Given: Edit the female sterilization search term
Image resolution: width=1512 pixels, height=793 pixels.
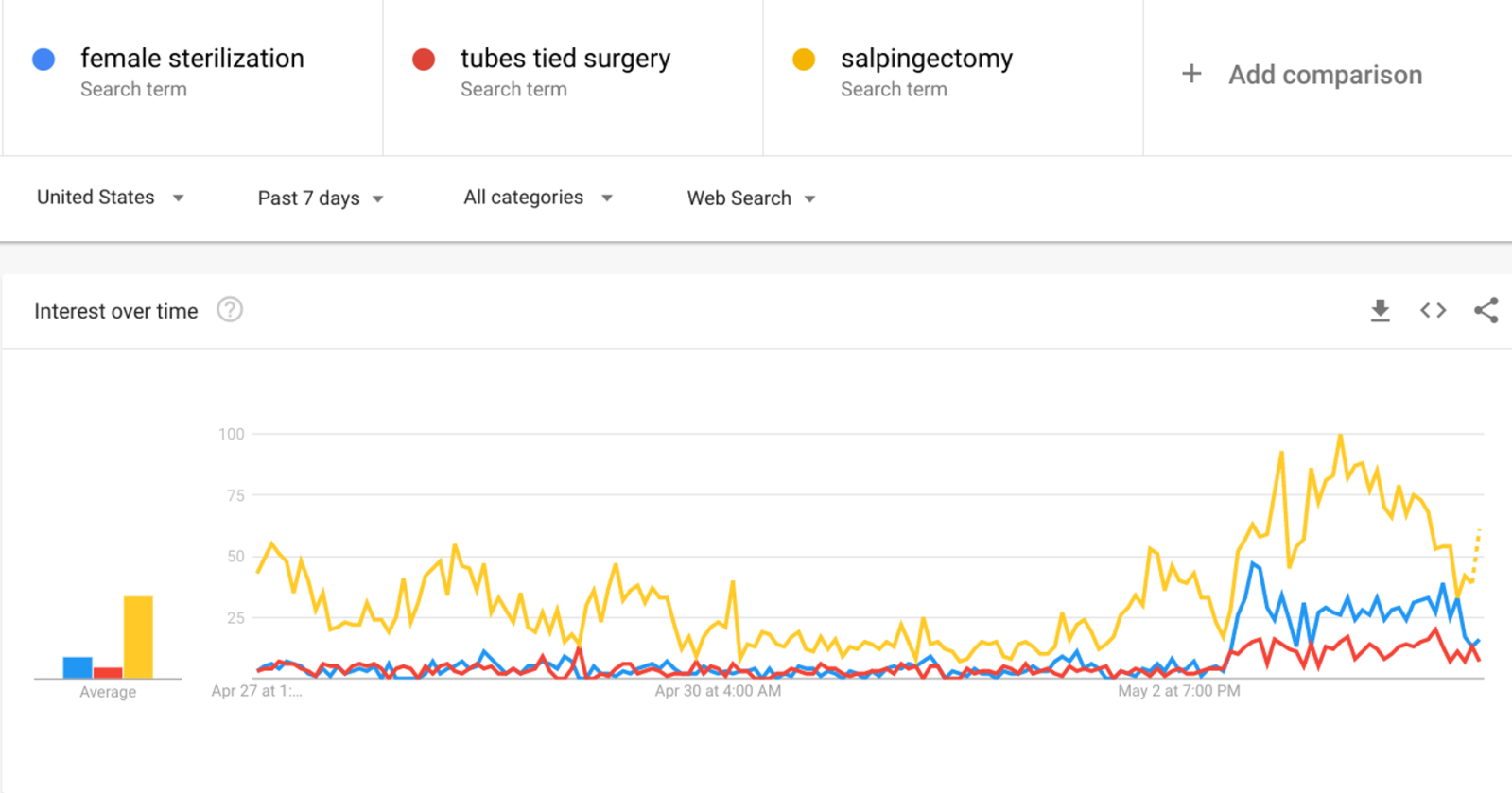Looking at the screenshot, I should [x=192, y=59].
